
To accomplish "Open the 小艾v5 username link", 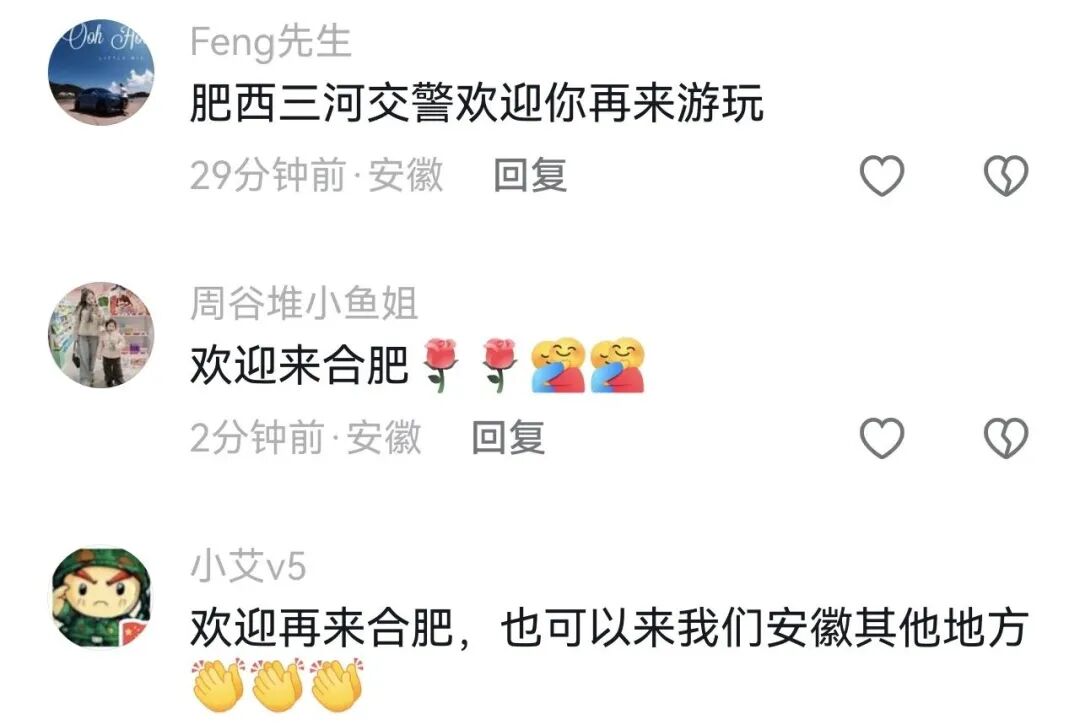I will [x=248, y=566].
